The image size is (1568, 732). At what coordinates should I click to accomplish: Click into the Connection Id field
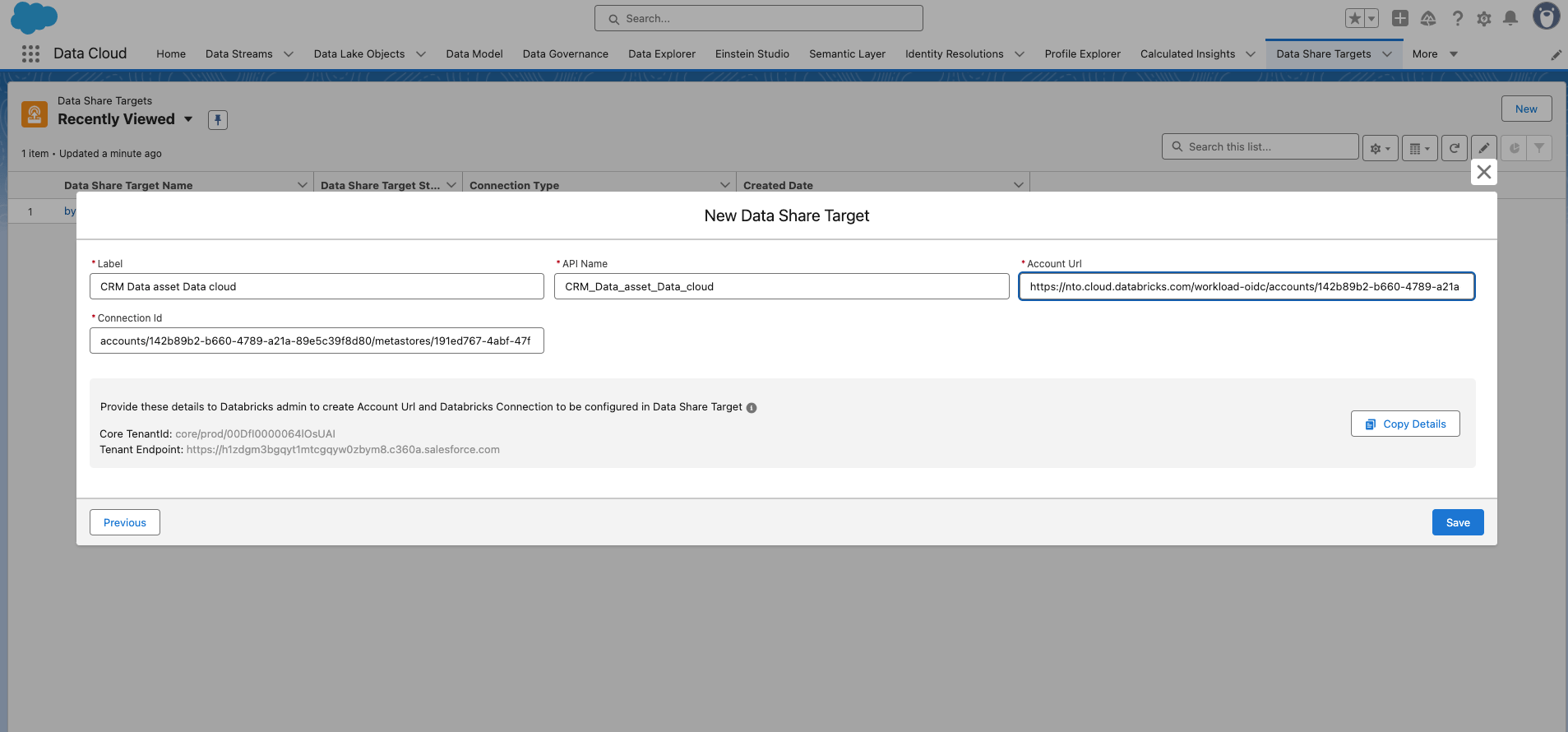tap(317, 341)
